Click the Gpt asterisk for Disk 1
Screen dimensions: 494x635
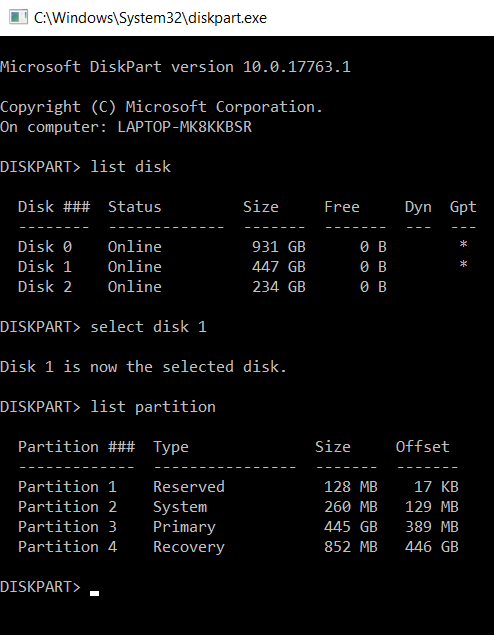pyautogui.click(x=463, y=265)
